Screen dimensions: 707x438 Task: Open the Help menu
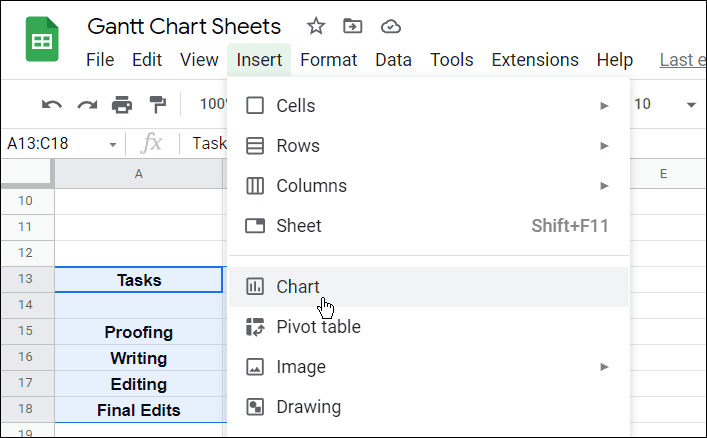(x=615, y=60)
